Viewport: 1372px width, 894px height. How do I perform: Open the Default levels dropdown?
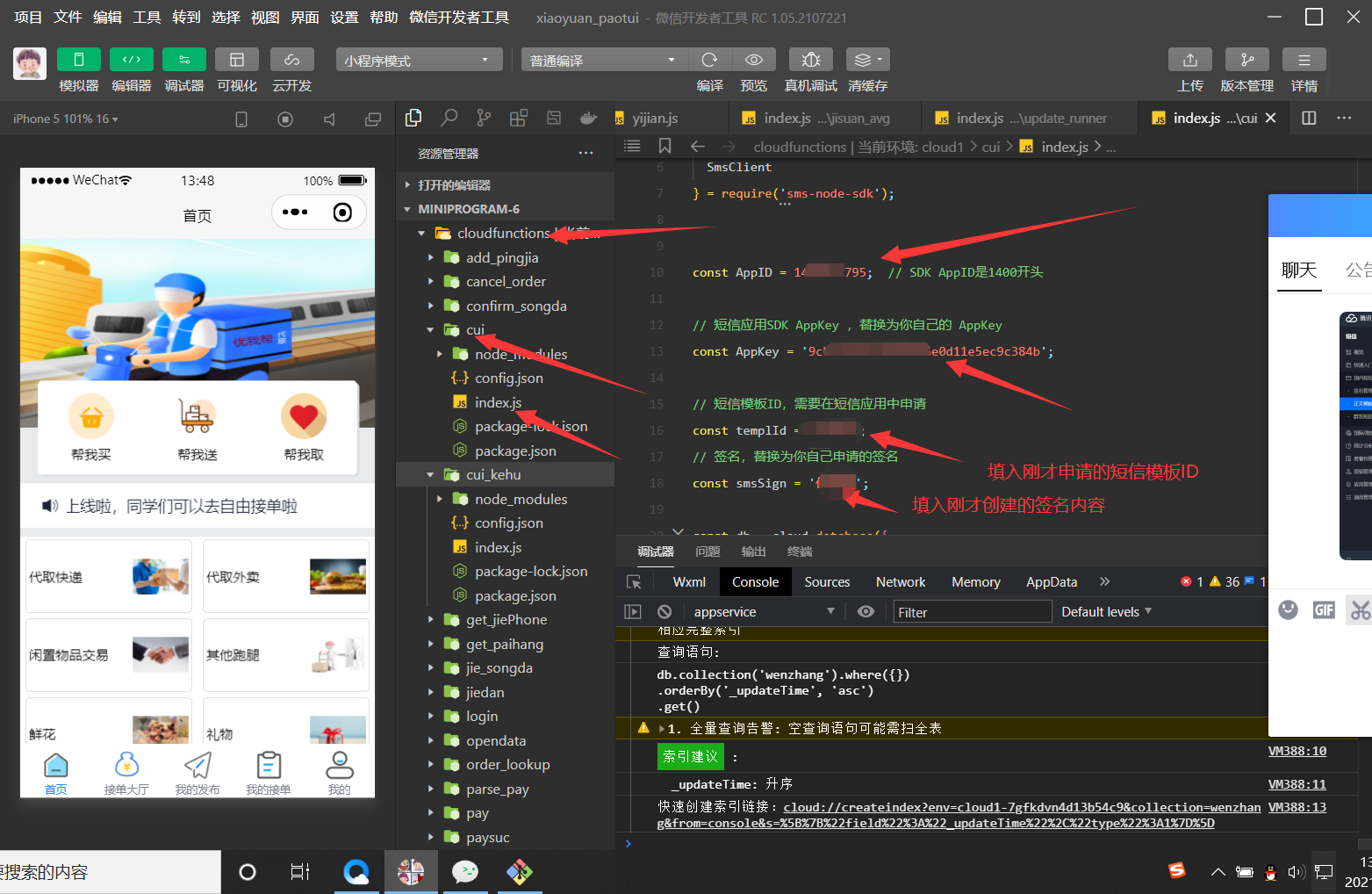pos(1104,611)
